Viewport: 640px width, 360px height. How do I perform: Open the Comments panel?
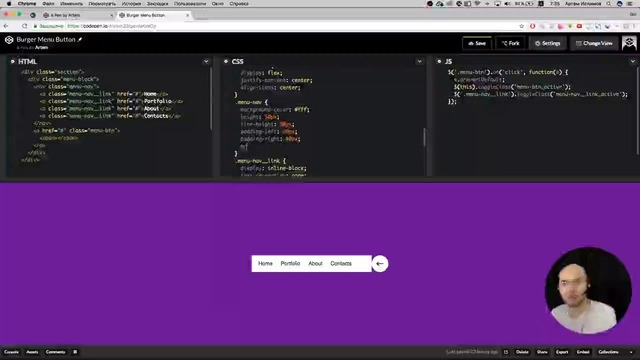pyautogui.click(x=56, y=352)
